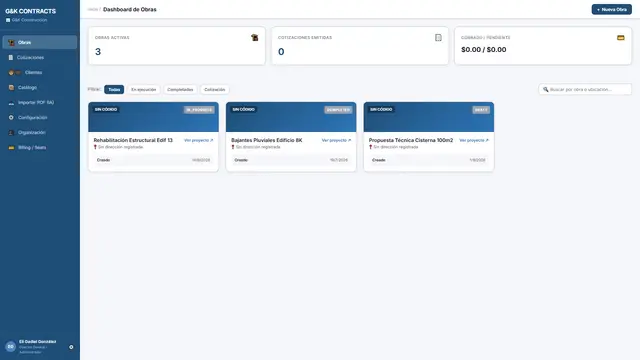This screenshot has height=360, width=640.
Task: Click the Billing / Seats card icon
Action: click(x=11, y=148)
